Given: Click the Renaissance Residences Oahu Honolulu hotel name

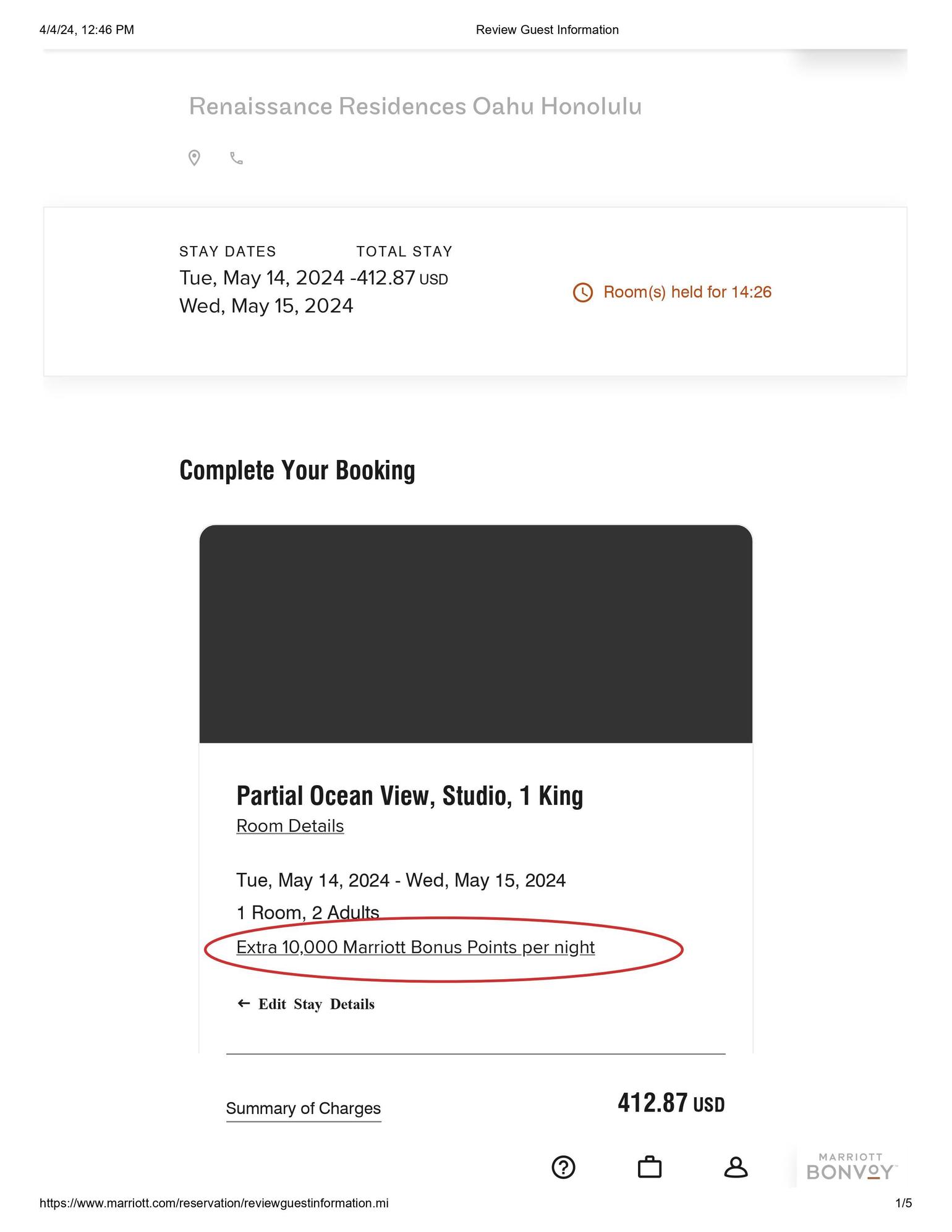Looking at the screenshot, I should click(415, 106).
